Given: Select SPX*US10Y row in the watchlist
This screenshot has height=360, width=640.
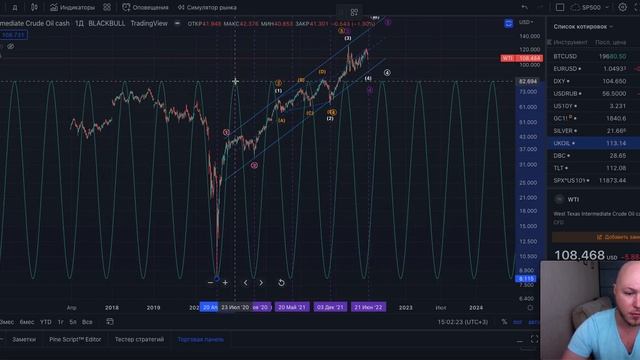Looking at the screenshot, I should pos(593,180).
